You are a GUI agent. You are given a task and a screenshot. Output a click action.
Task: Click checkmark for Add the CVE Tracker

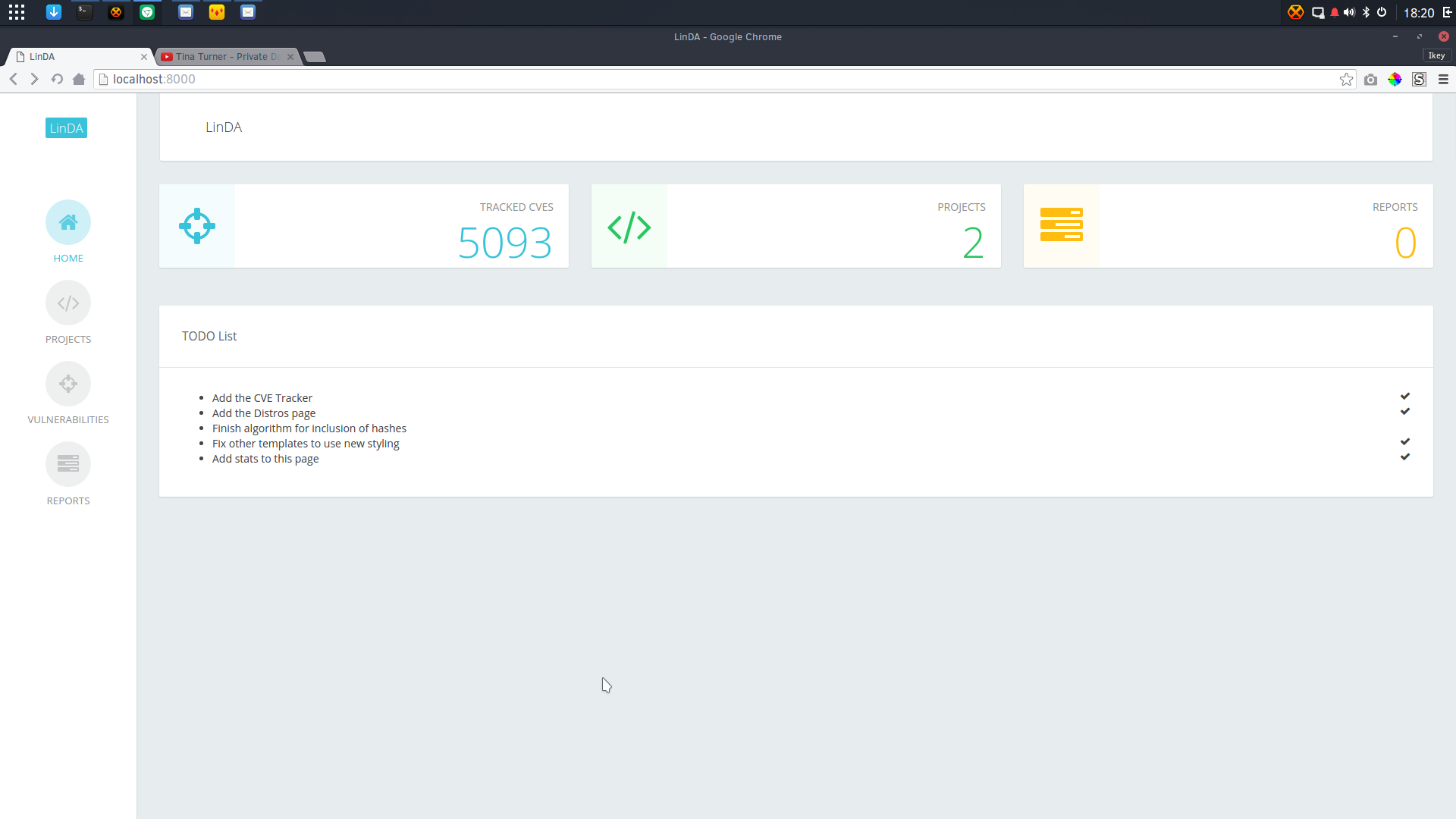coord(1405,396)
